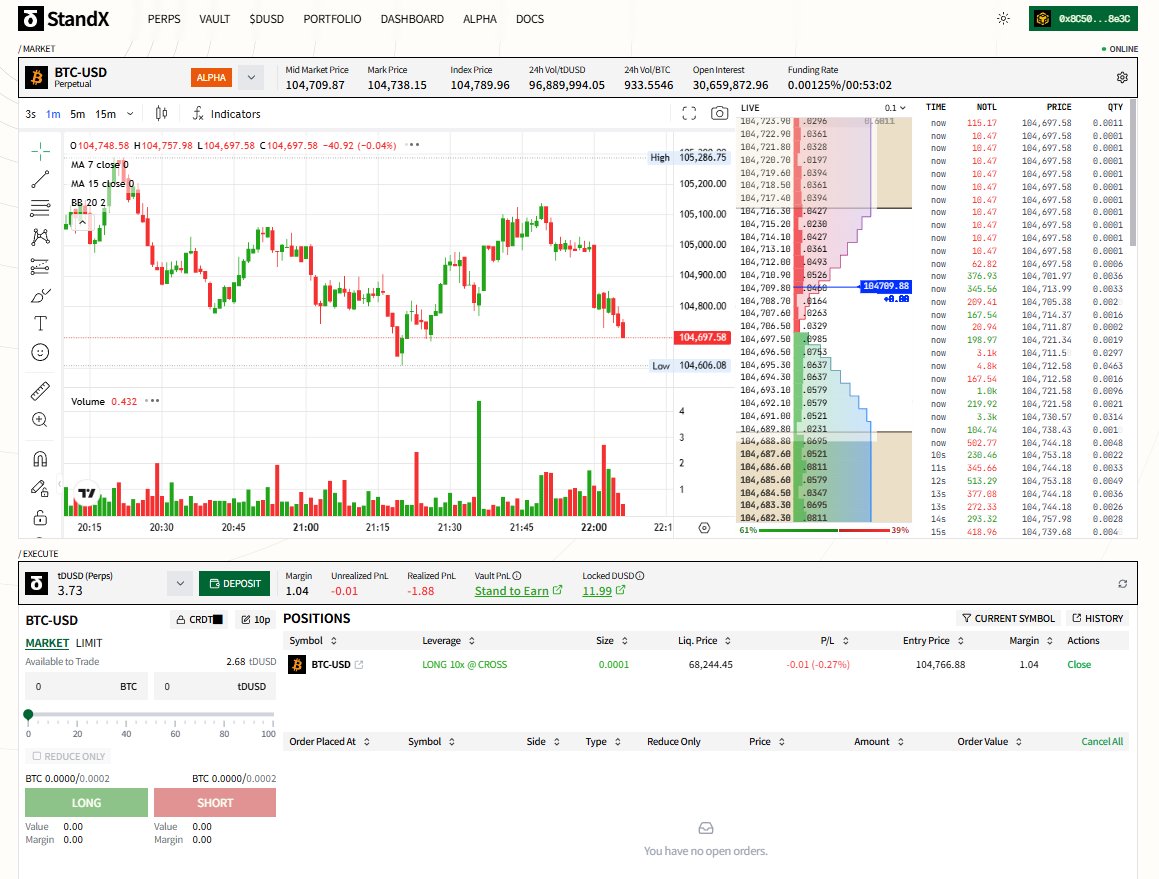Screen dimensions: 1159x879
Task: Open the Indicators panel
Action: [x=226, y=114]
